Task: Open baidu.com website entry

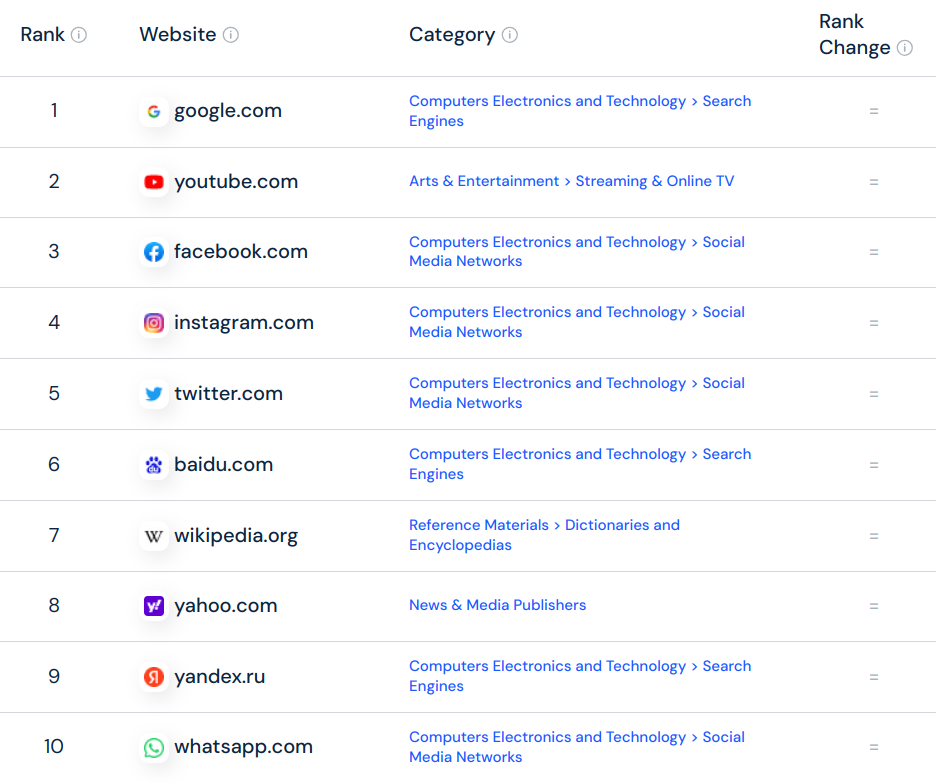Action: pyautogui.click(x=223, y=464)
